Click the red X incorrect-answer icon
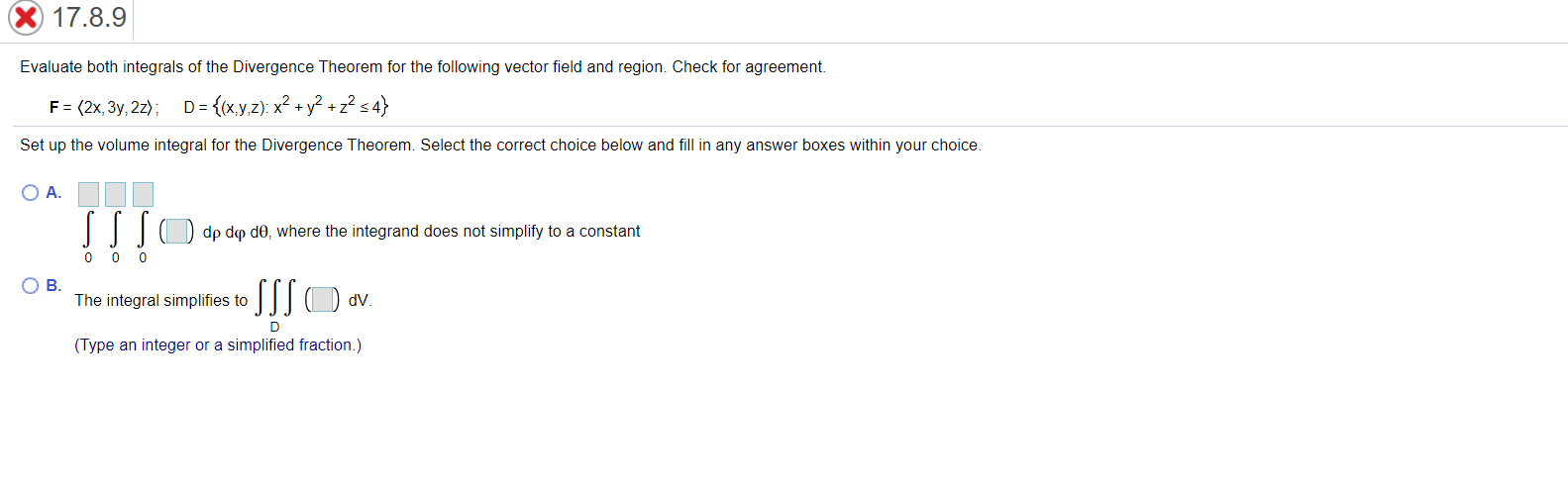1568x491 pixels. click(x=26, y=18)
